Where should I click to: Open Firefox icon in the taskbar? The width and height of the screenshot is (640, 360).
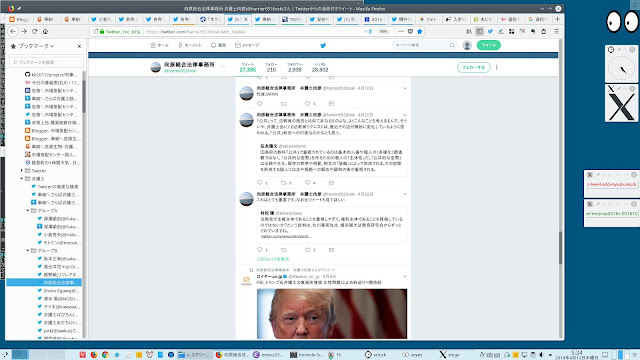[94, 355]
